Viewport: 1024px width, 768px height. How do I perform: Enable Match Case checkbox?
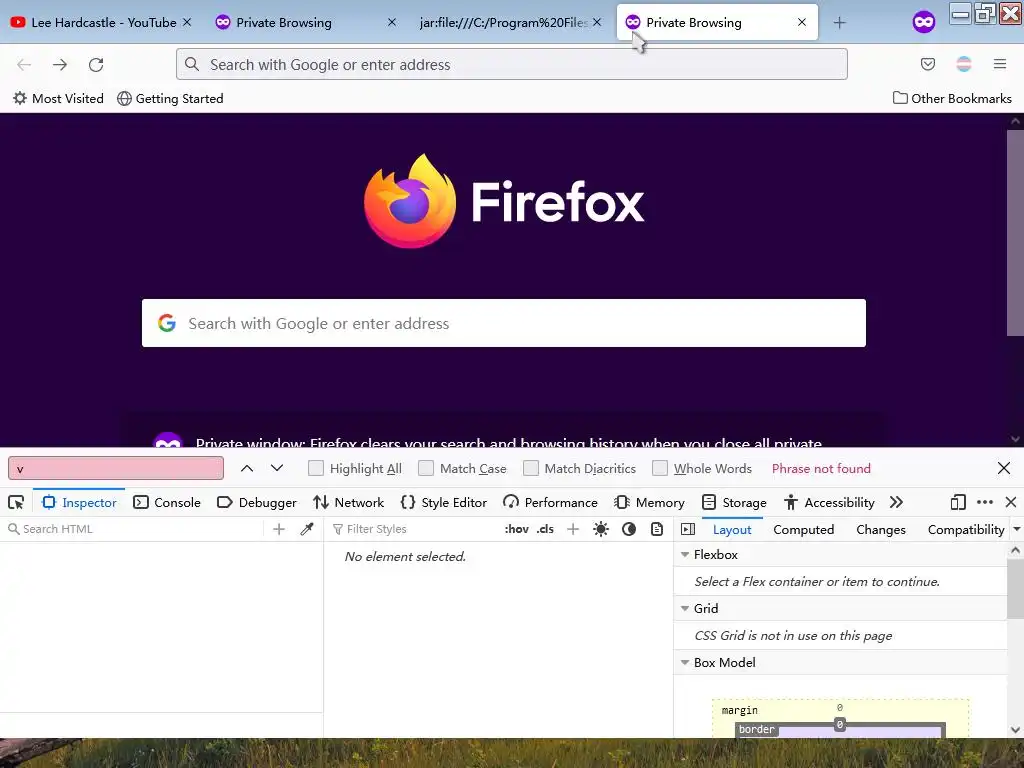coord(426,468)
